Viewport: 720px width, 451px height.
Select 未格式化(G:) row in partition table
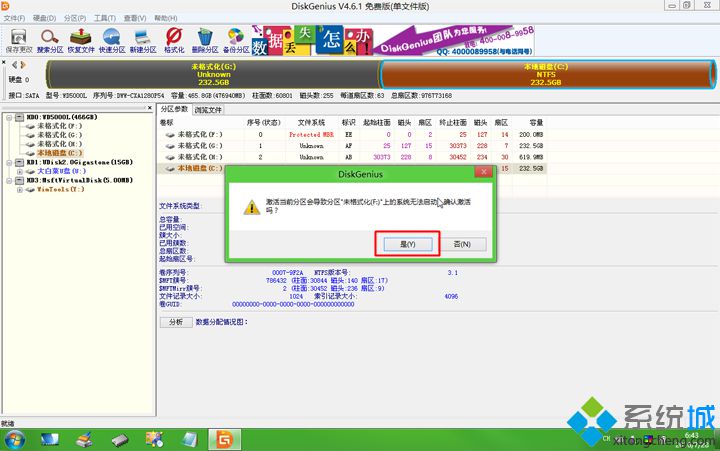(x=352, y=146)
